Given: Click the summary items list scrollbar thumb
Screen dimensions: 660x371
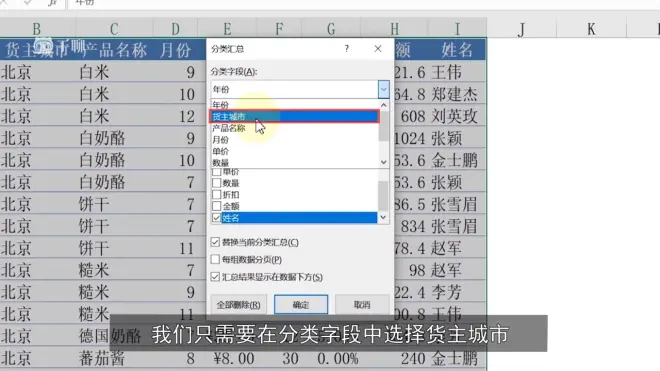Looking at the screenshot, I should tap(383, 195).
